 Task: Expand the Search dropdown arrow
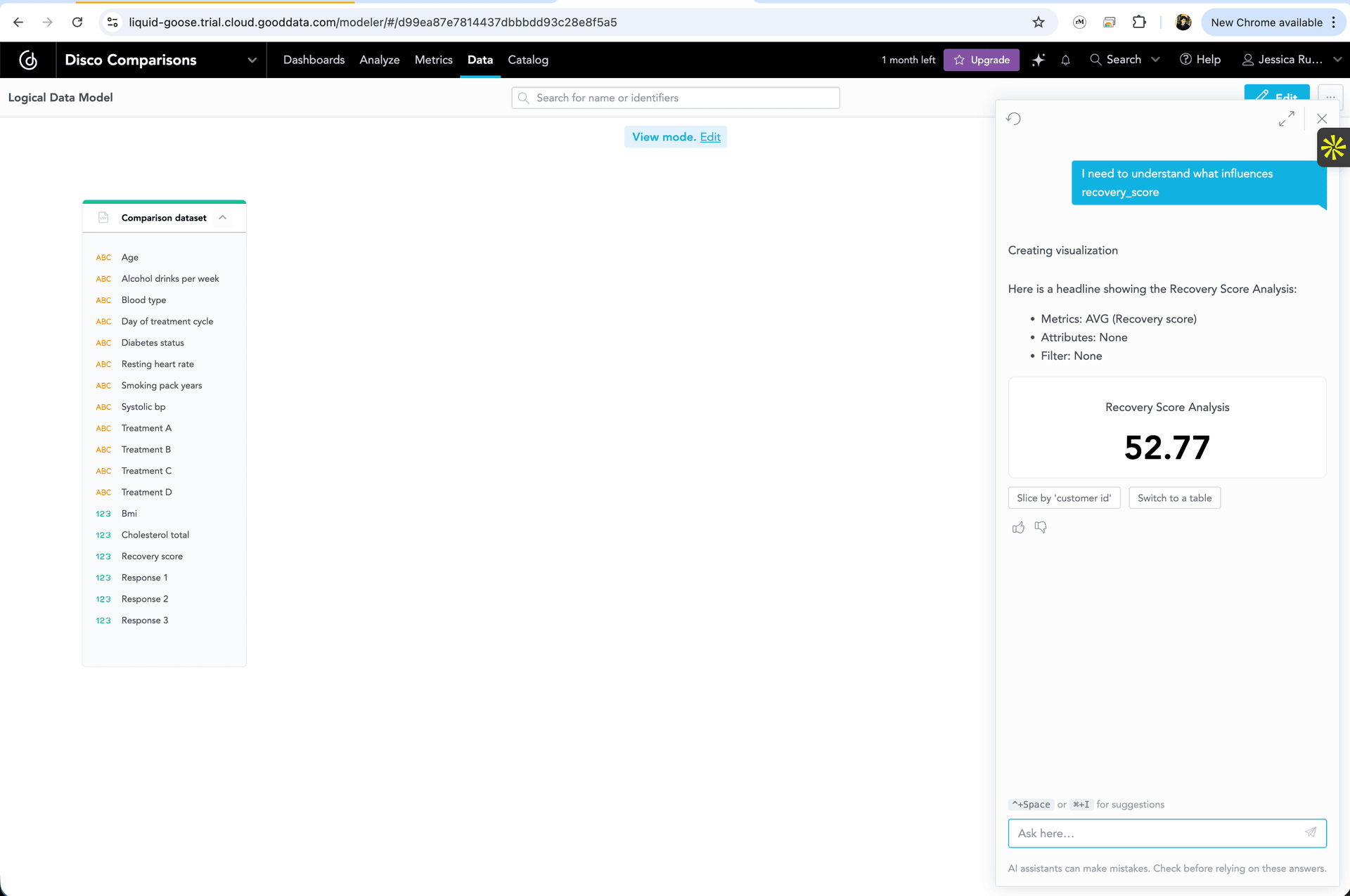click(x=1155, y=60)
